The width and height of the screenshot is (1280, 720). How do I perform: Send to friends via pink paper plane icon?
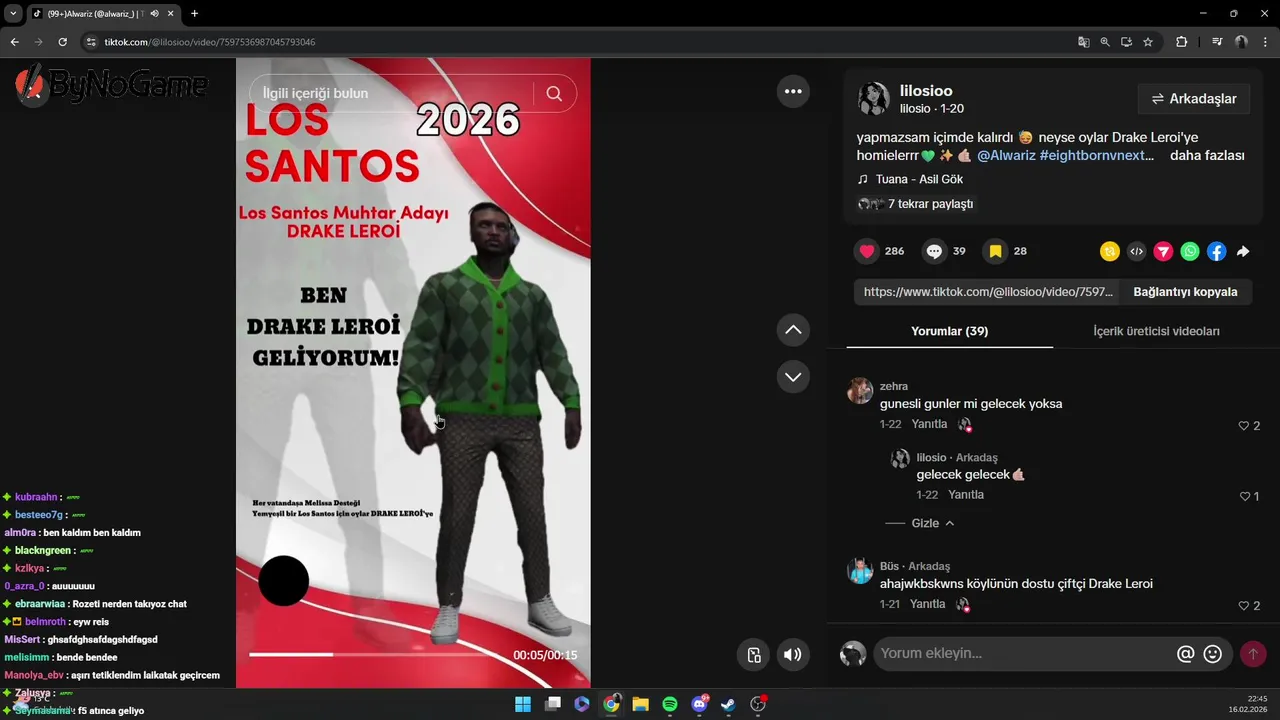pyautogui.click(x=1163, y=252)
